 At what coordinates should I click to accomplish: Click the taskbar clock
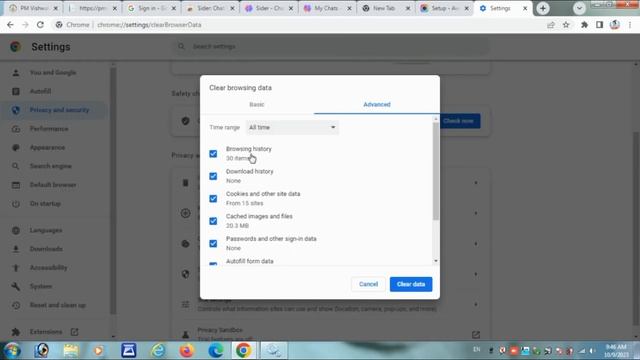pos(616,351)
